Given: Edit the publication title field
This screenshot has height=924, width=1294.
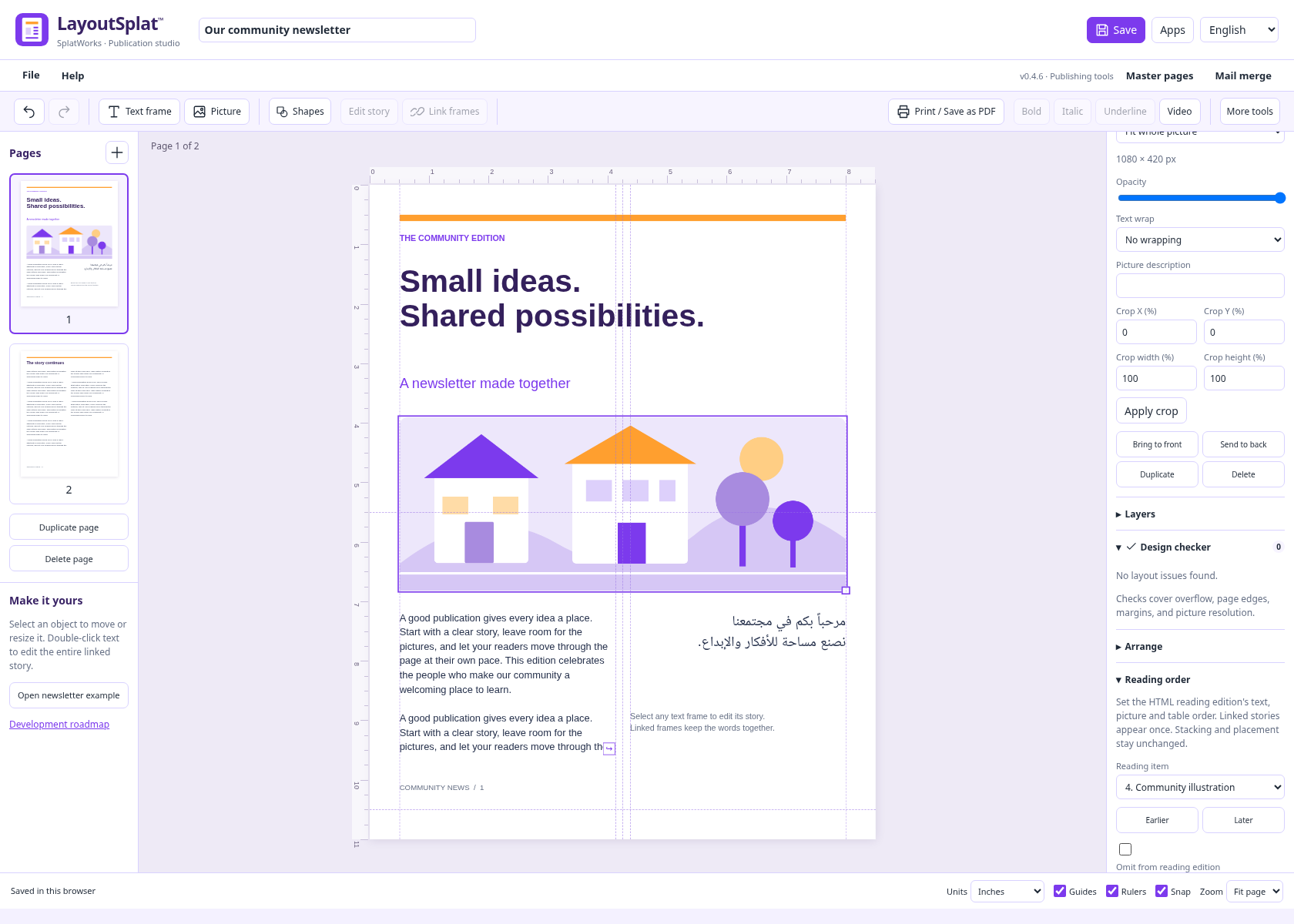Looking at the screenshot, I should click(337, 30).
